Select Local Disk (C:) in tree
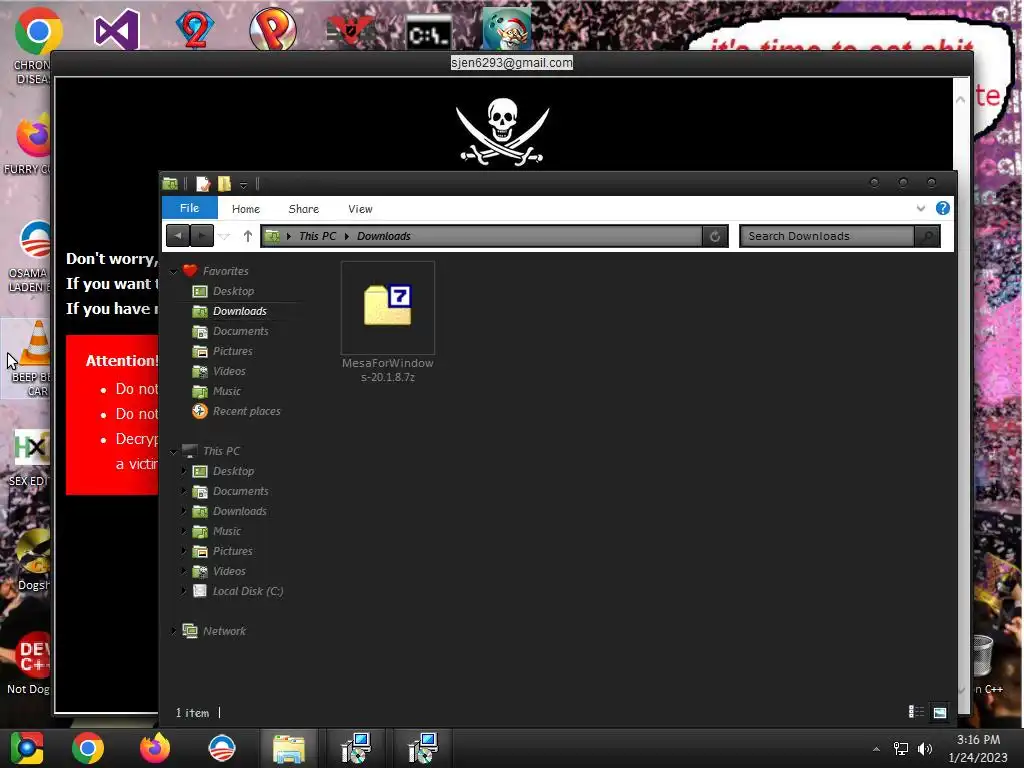The height and width of the screenshot is (768, 1024). click(248, 591)
